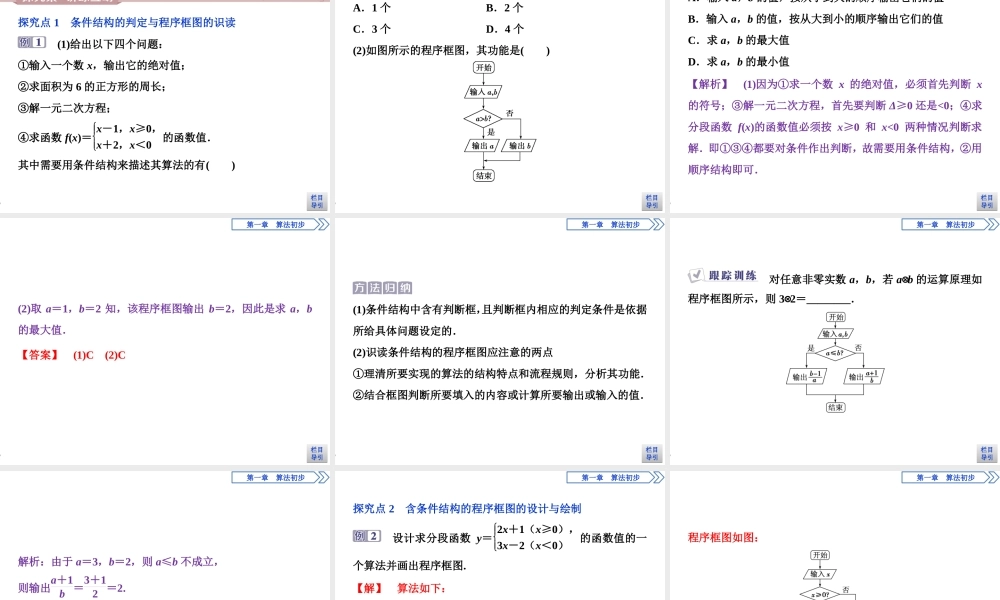Click the line ②求面积为6的正方形的周长
This screenshot has height=600, width=1000.
[x=92, y=87]
